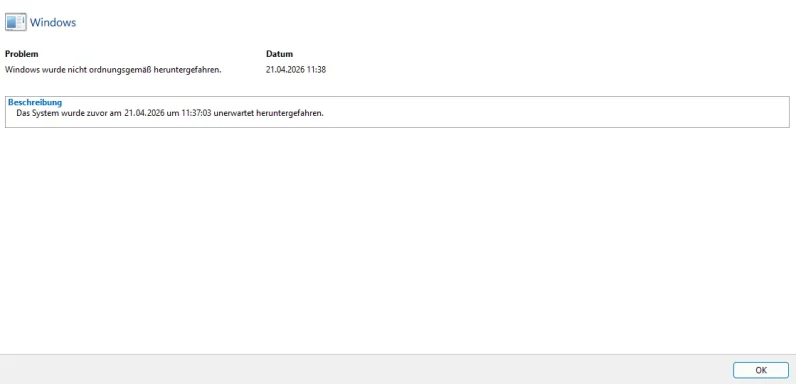Click the OK button
796x384 pixels.
(x=760, y=370)
